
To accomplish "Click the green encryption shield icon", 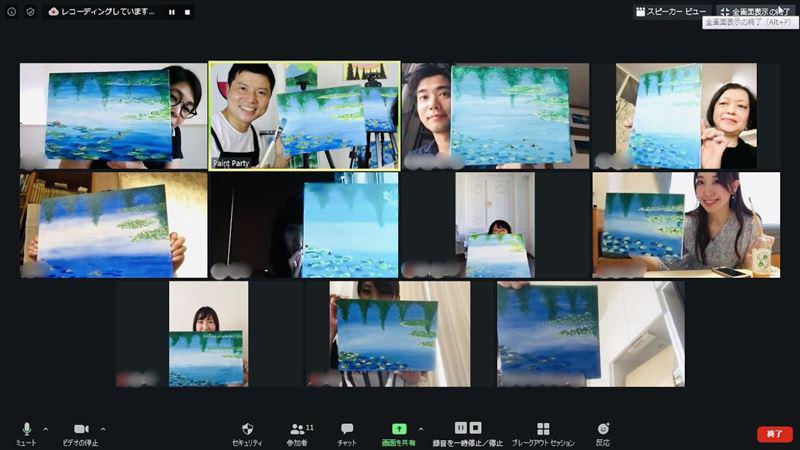I will (x=31, y=12).
